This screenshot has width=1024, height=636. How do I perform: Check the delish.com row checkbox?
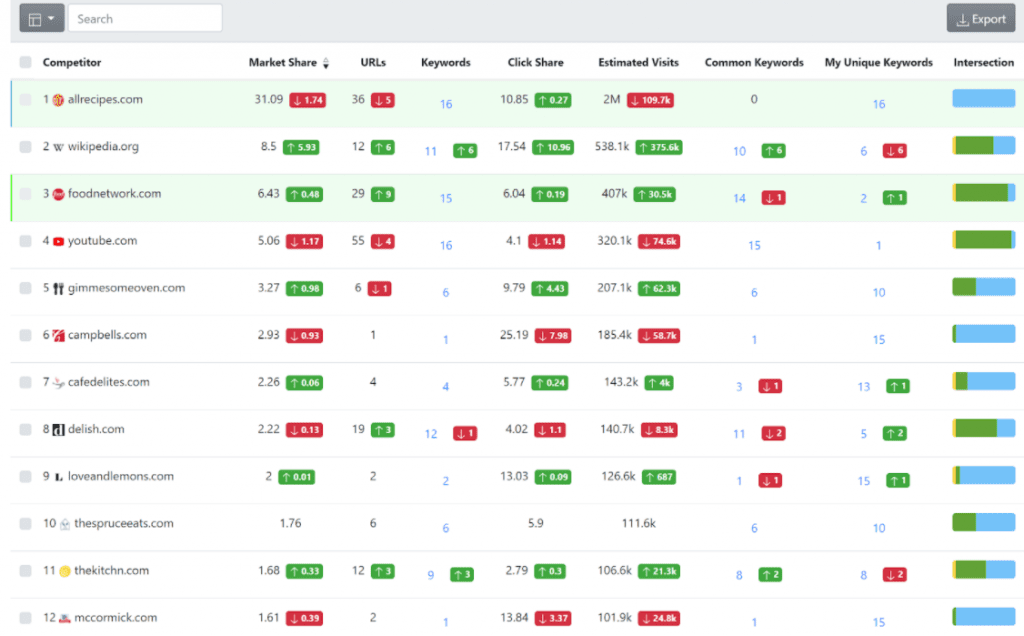pyautogui.click(x=25, y=430)
